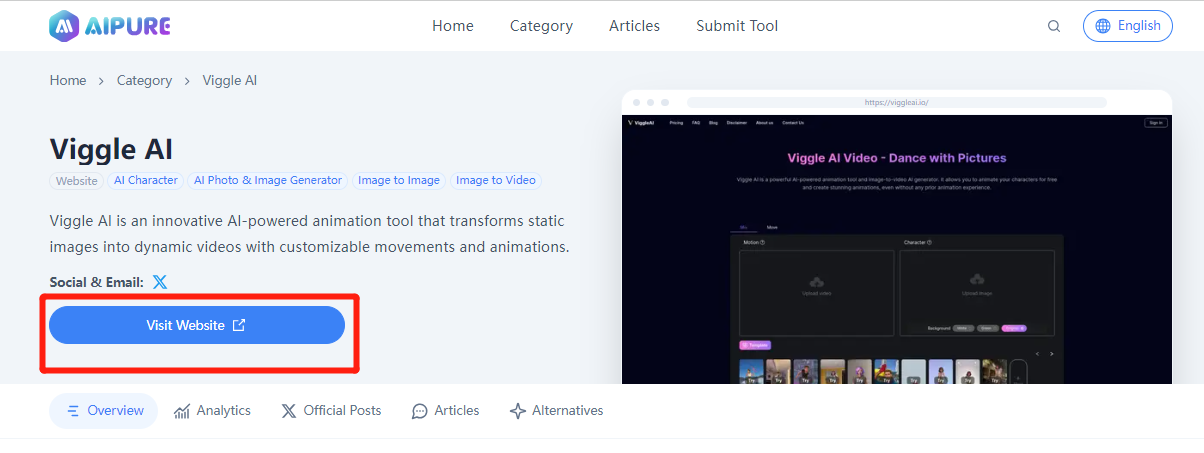Open the Submit Tool page
The image size is (1204, 453).
pos(737,26)
